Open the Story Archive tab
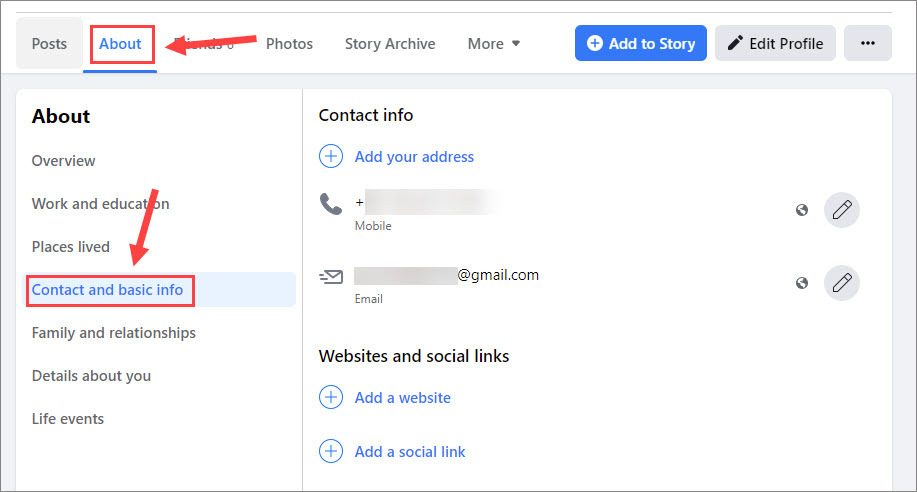Screen dimensions: 917x492 (x=390, y=44)
